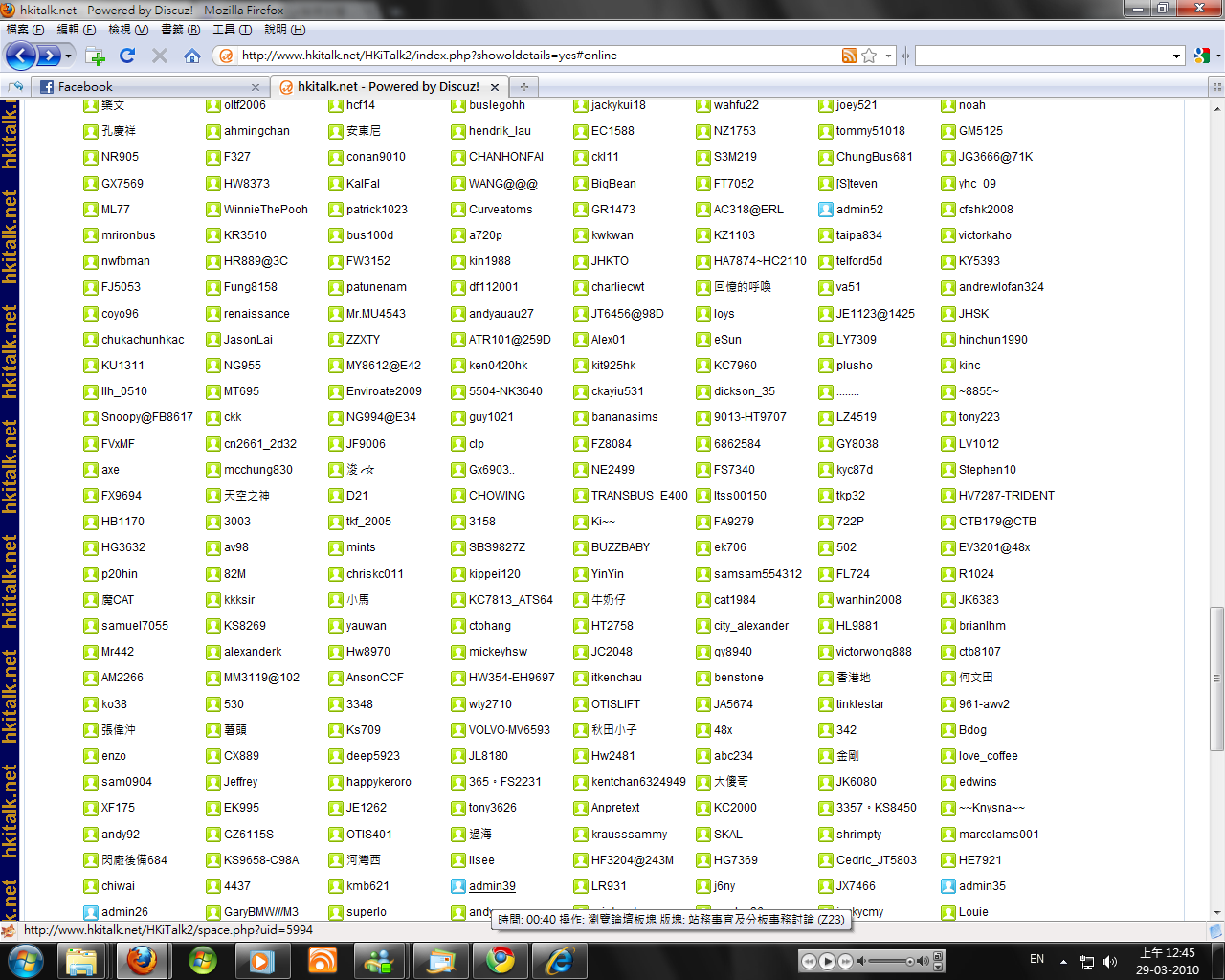This screenshot has width=1225, height=980.
Task: Click the media toolbar previous track button
Action: pyautogui.click(x=810, y=961)
